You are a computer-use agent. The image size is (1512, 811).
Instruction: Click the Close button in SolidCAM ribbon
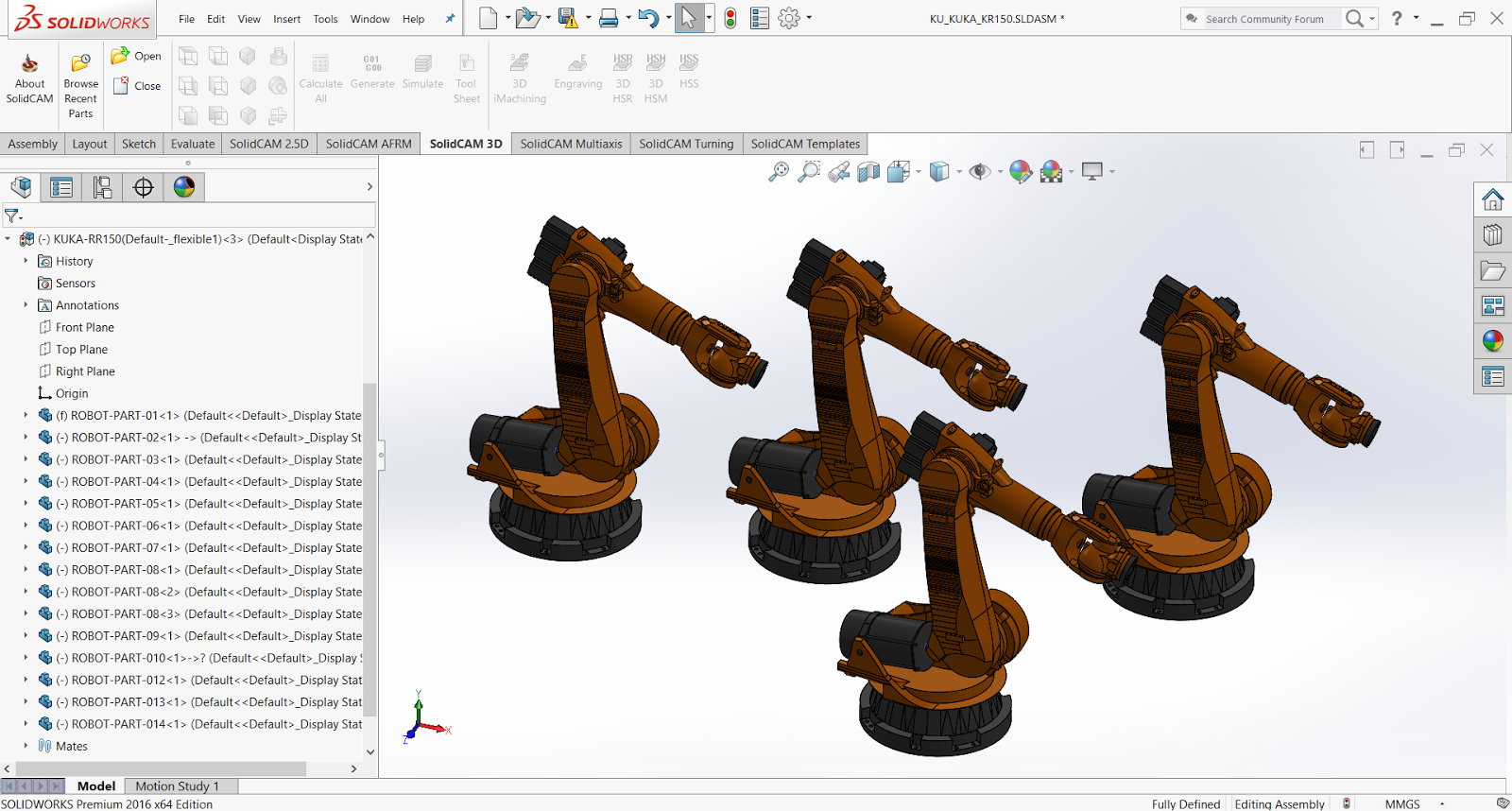[x=137, y=86]
